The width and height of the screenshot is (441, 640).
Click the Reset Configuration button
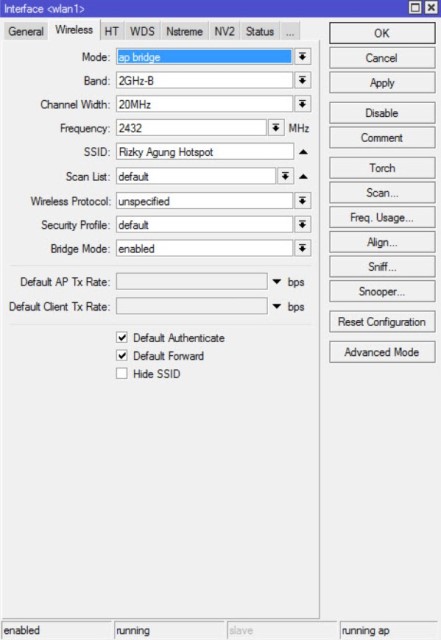tap(382, 322)
